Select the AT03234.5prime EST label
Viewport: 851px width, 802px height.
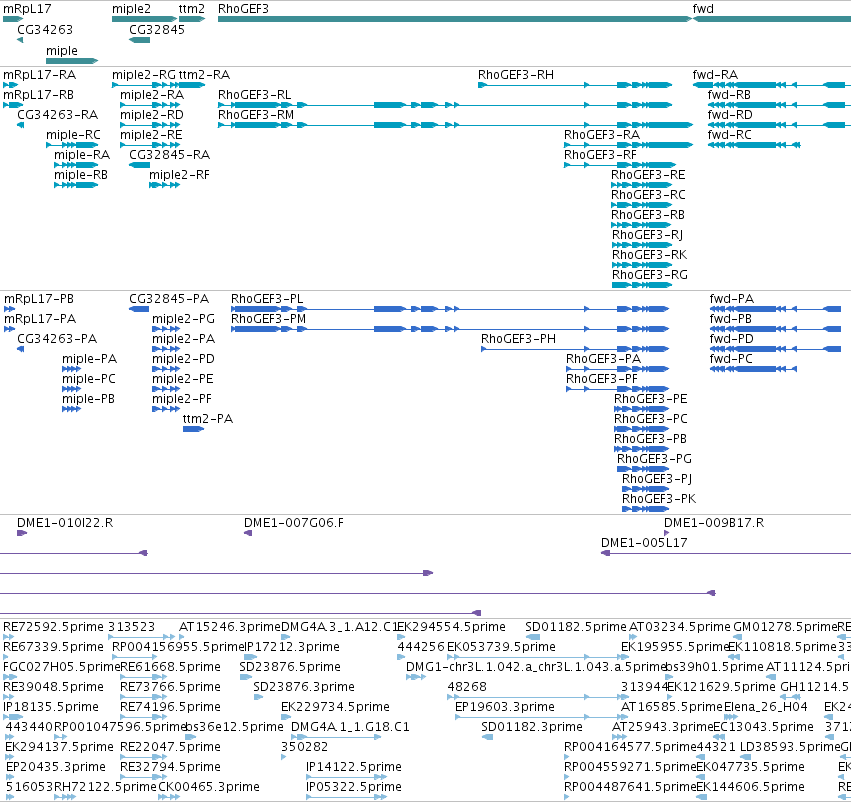(679, 627)
